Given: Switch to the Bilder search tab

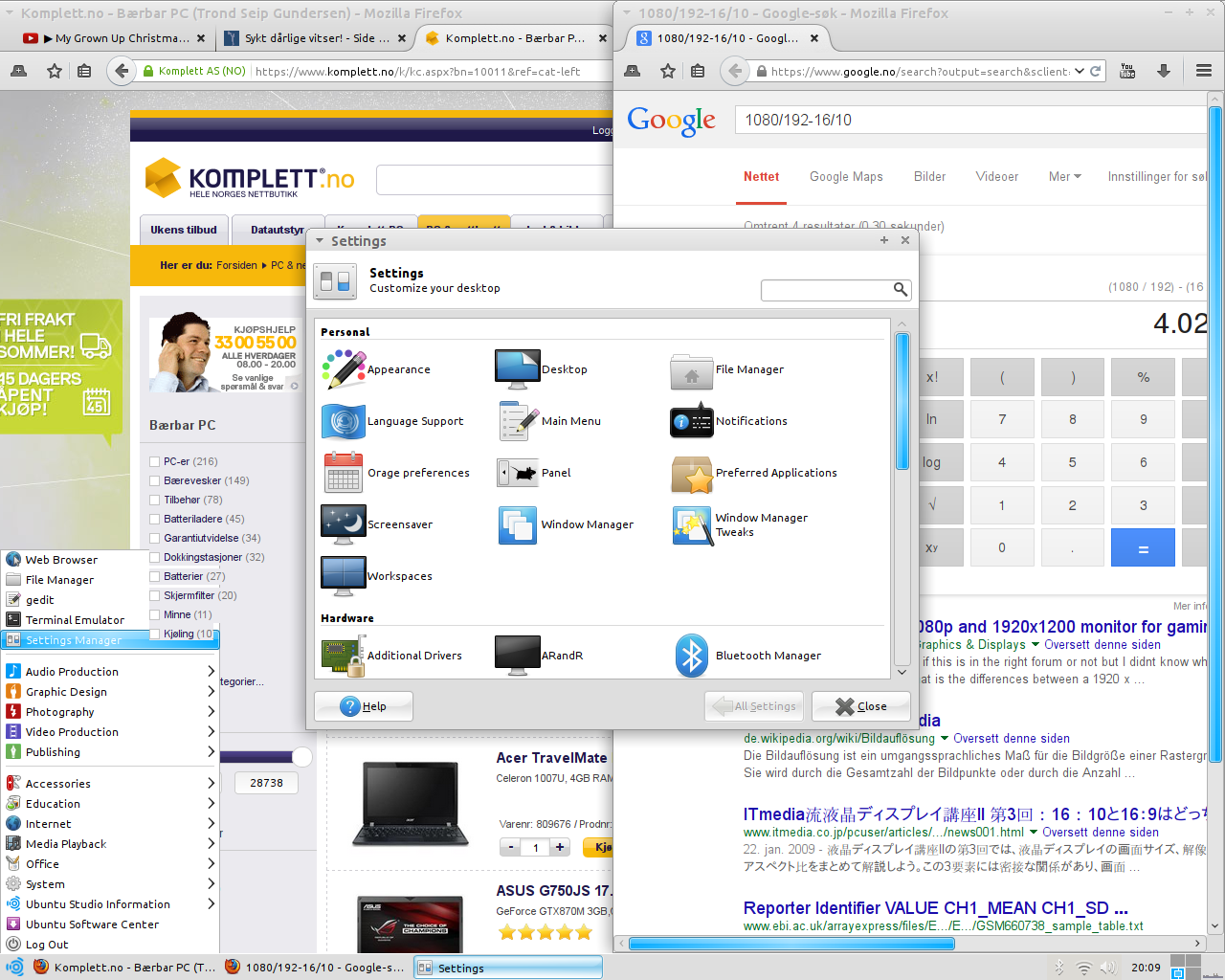Looking at the screenshot, I should tap(929, 177).
